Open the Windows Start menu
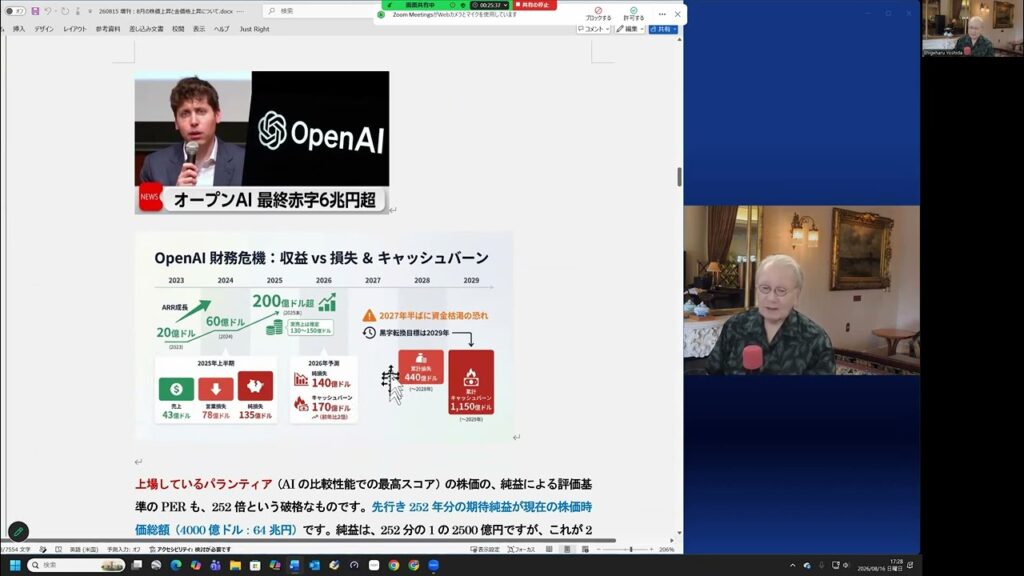 [14, 565]
